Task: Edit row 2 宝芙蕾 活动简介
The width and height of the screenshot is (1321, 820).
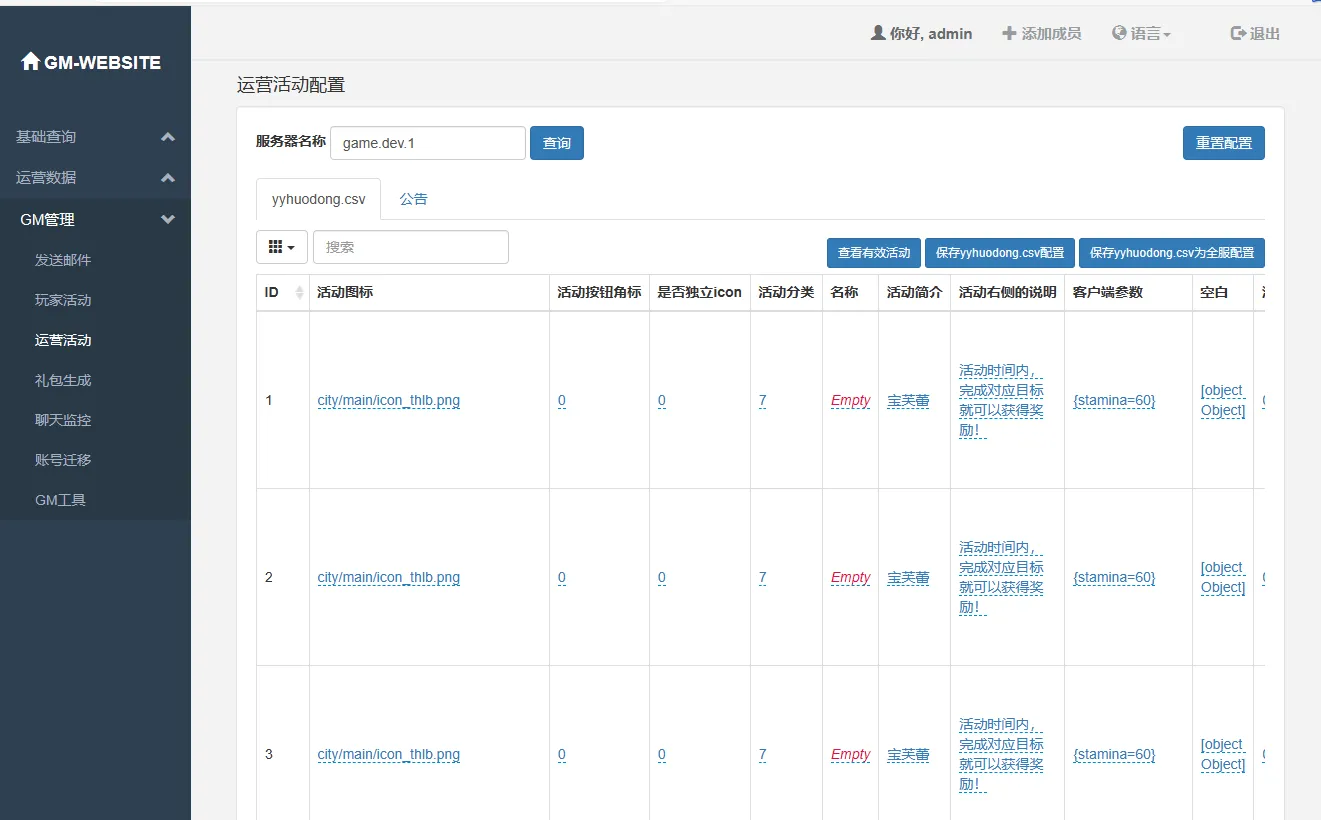Action: click(909, 577)
